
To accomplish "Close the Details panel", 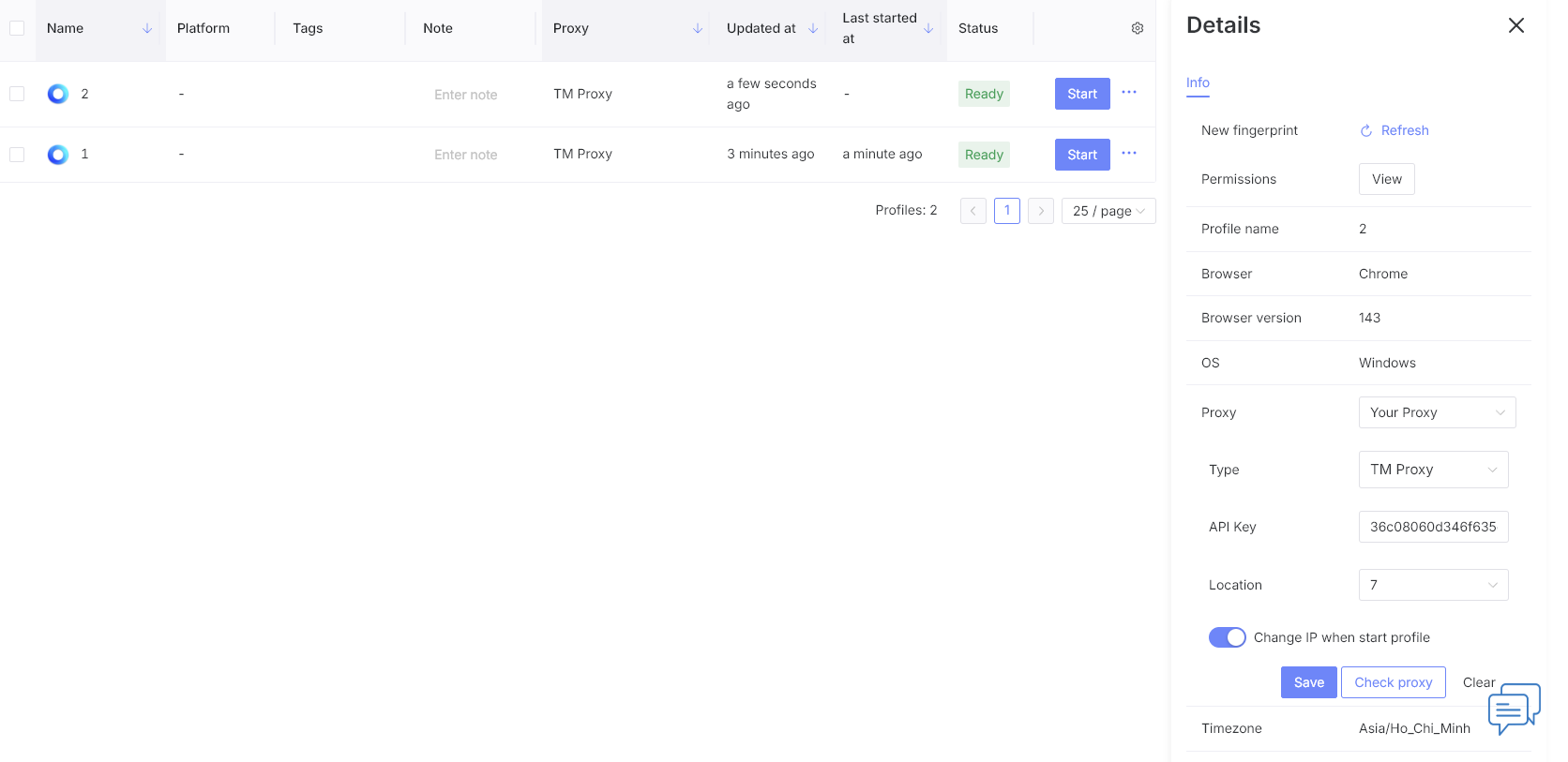I will (x=1515, y=25).
